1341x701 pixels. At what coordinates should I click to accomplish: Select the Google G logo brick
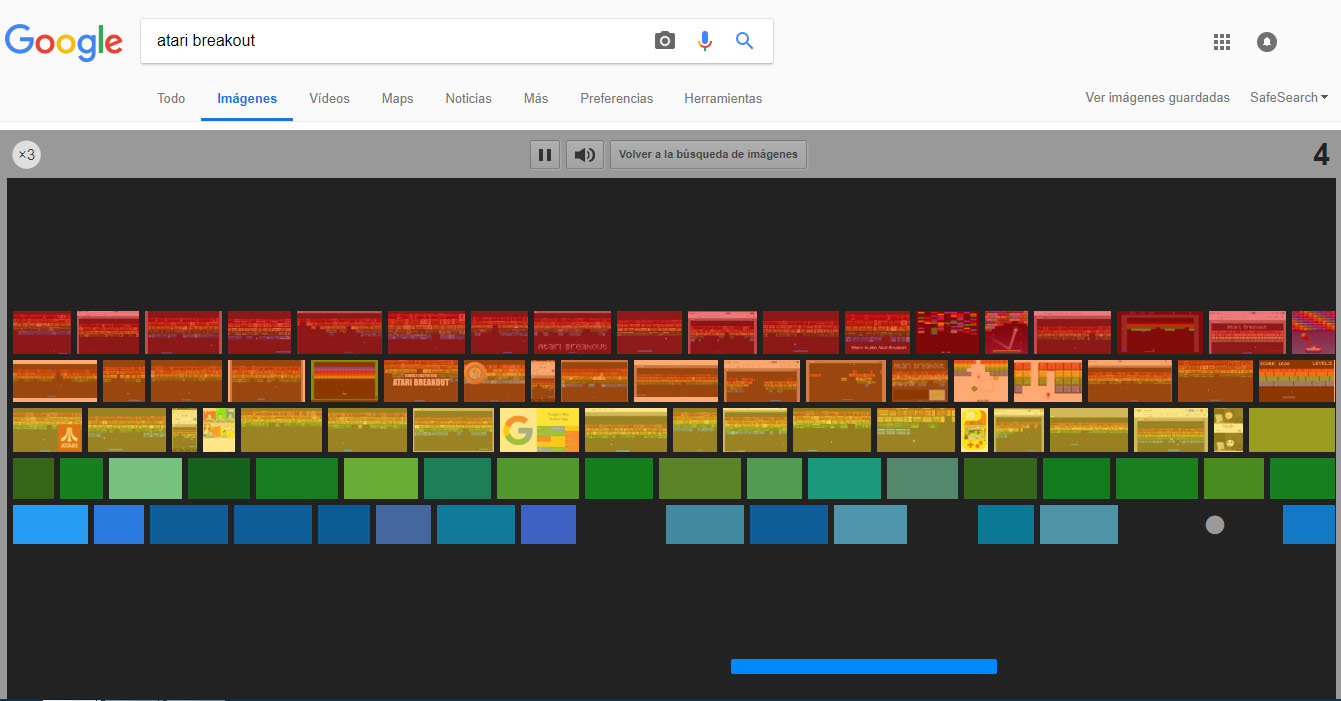pos(539,430)
